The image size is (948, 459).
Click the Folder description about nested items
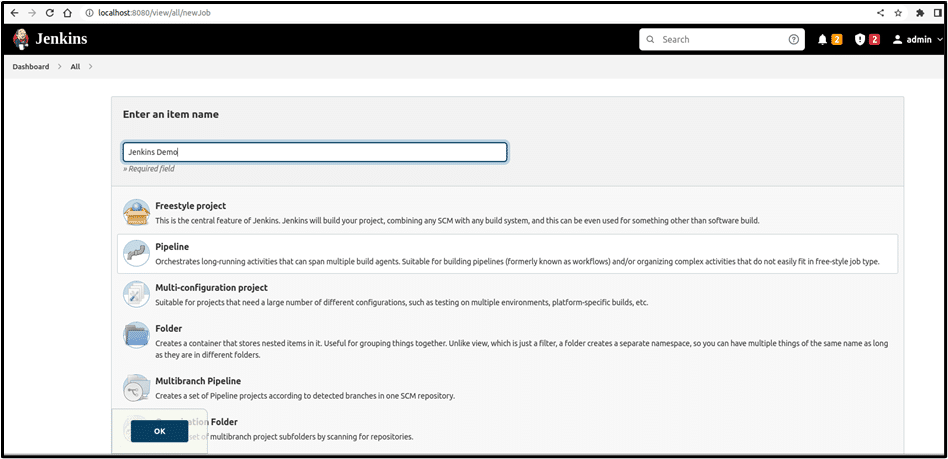click(521, 349)
